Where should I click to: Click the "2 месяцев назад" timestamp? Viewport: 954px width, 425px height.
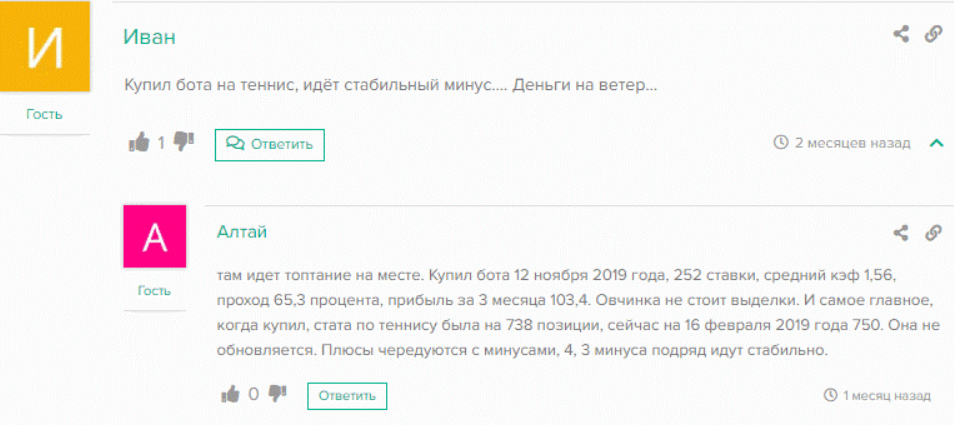point(852,143)
